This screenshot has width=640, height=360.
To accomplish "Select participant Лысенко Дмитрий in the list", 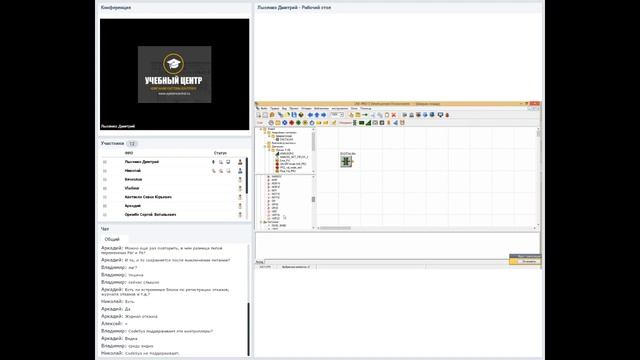I will 142,162.
